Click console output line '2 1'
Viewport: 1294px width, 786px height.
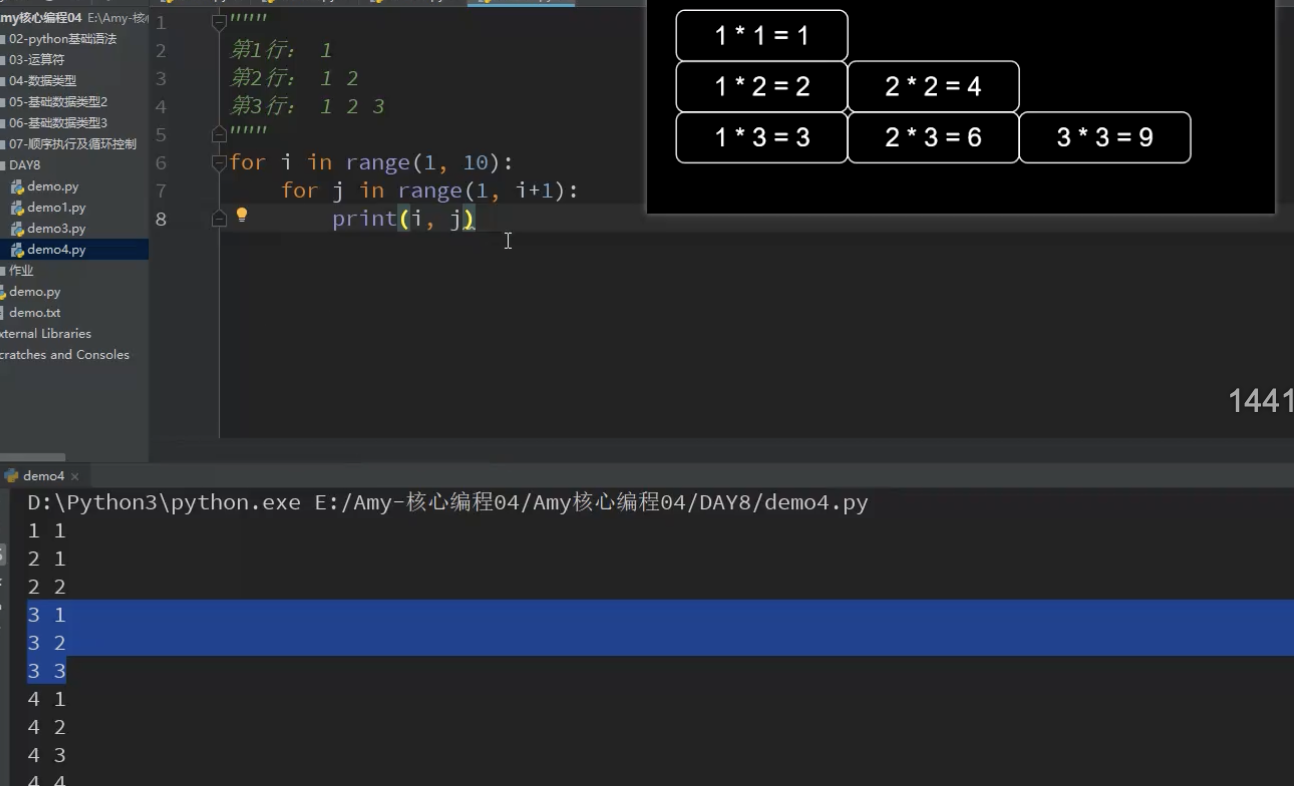46,559
